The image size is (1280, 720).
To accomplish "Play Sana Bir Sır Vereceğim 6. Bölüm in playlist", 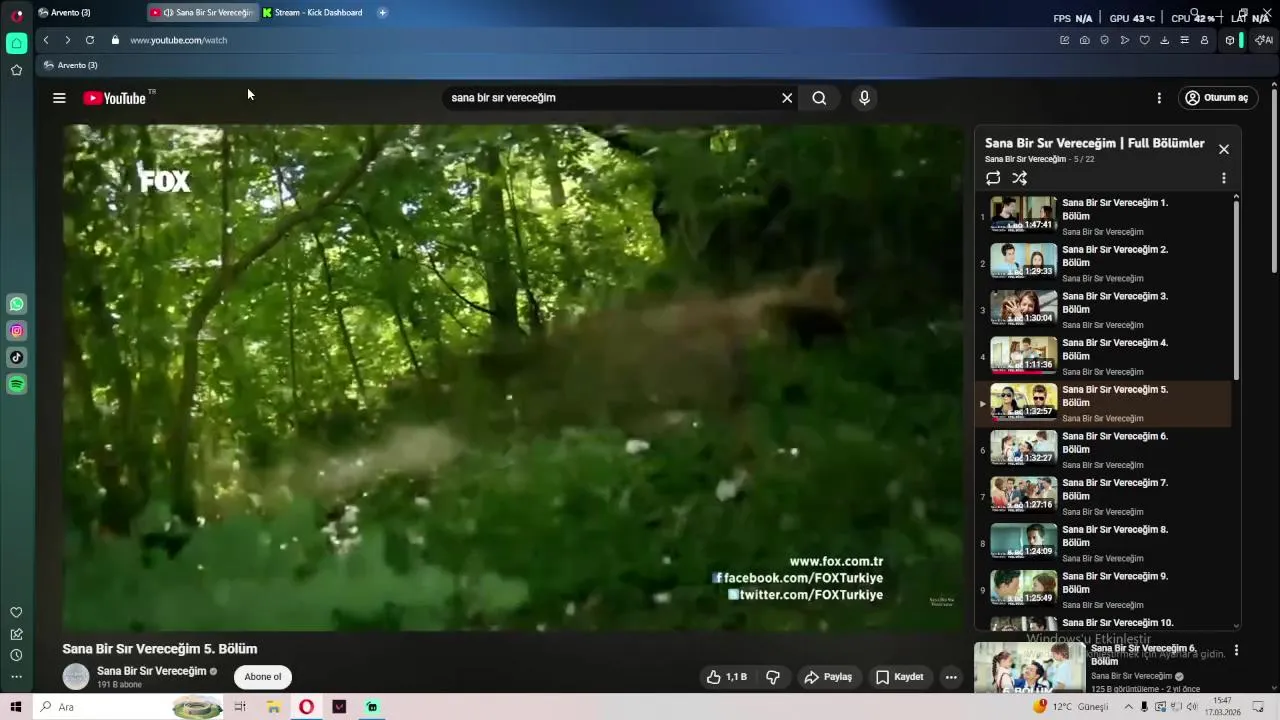I will [1103, 450].
